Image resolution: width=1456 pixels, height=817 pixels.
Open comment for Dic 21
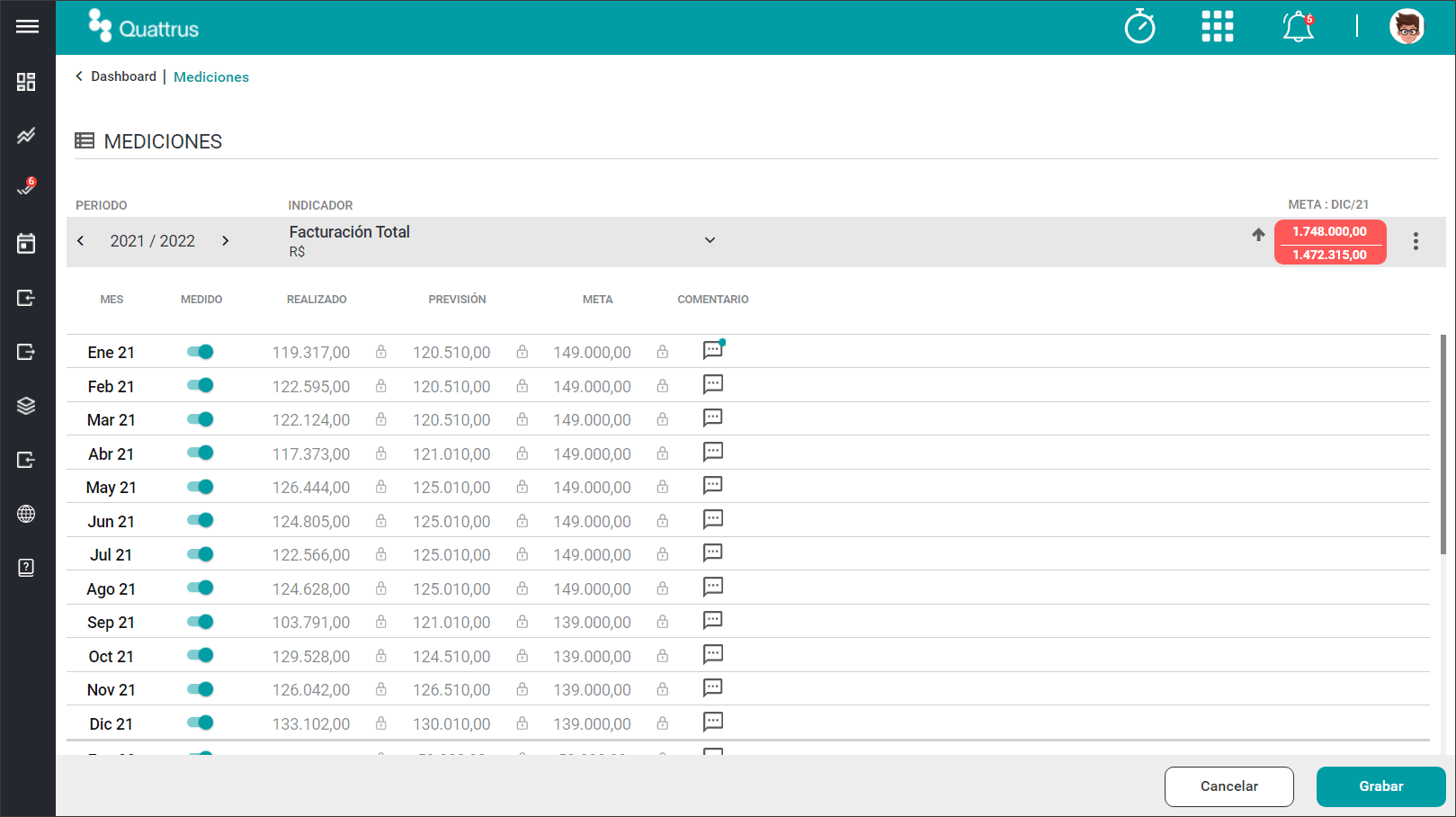click(713, 722)
